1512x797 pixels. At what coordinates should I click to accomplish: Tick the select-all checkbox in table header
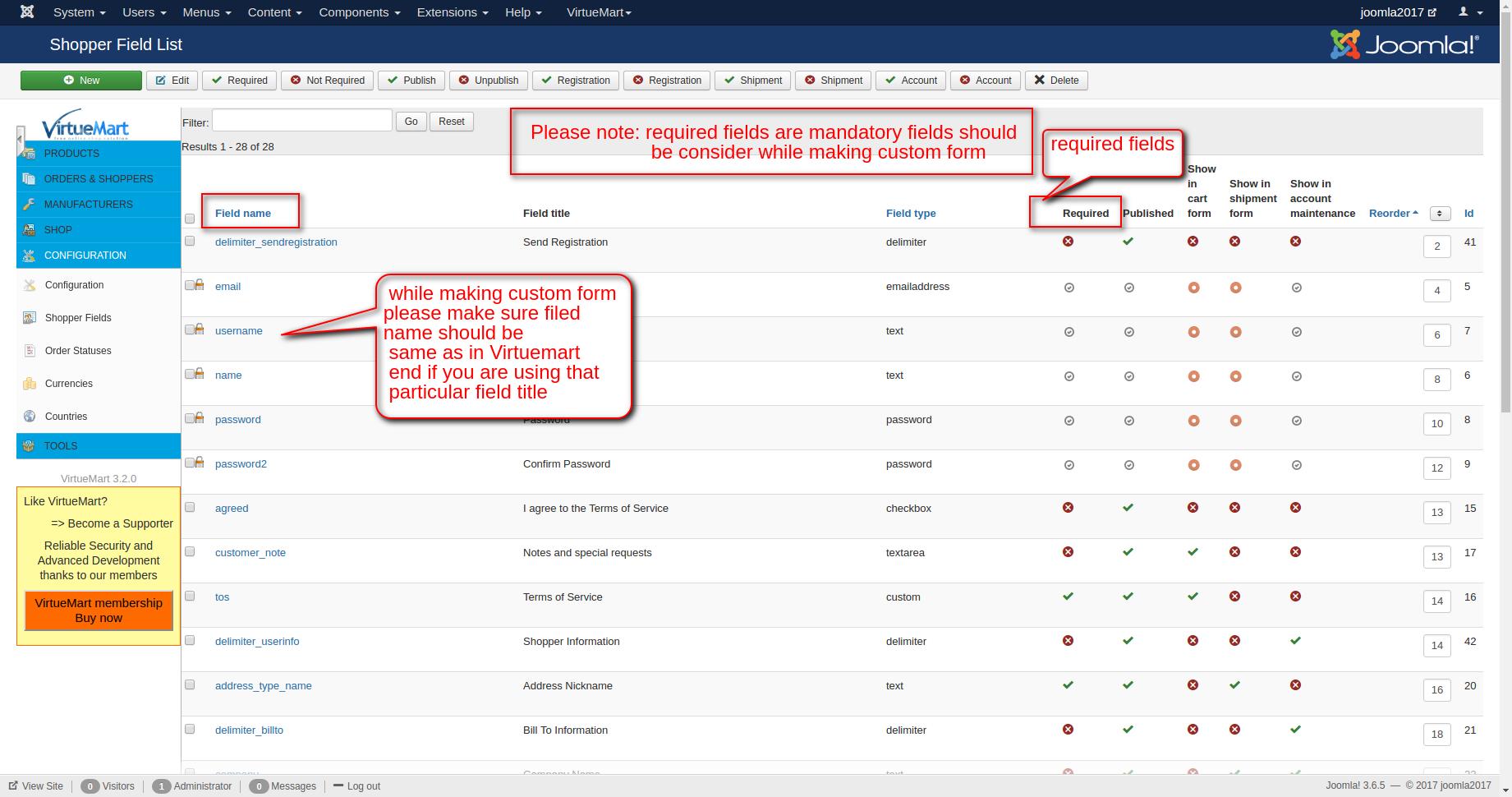tap(190, 219)
